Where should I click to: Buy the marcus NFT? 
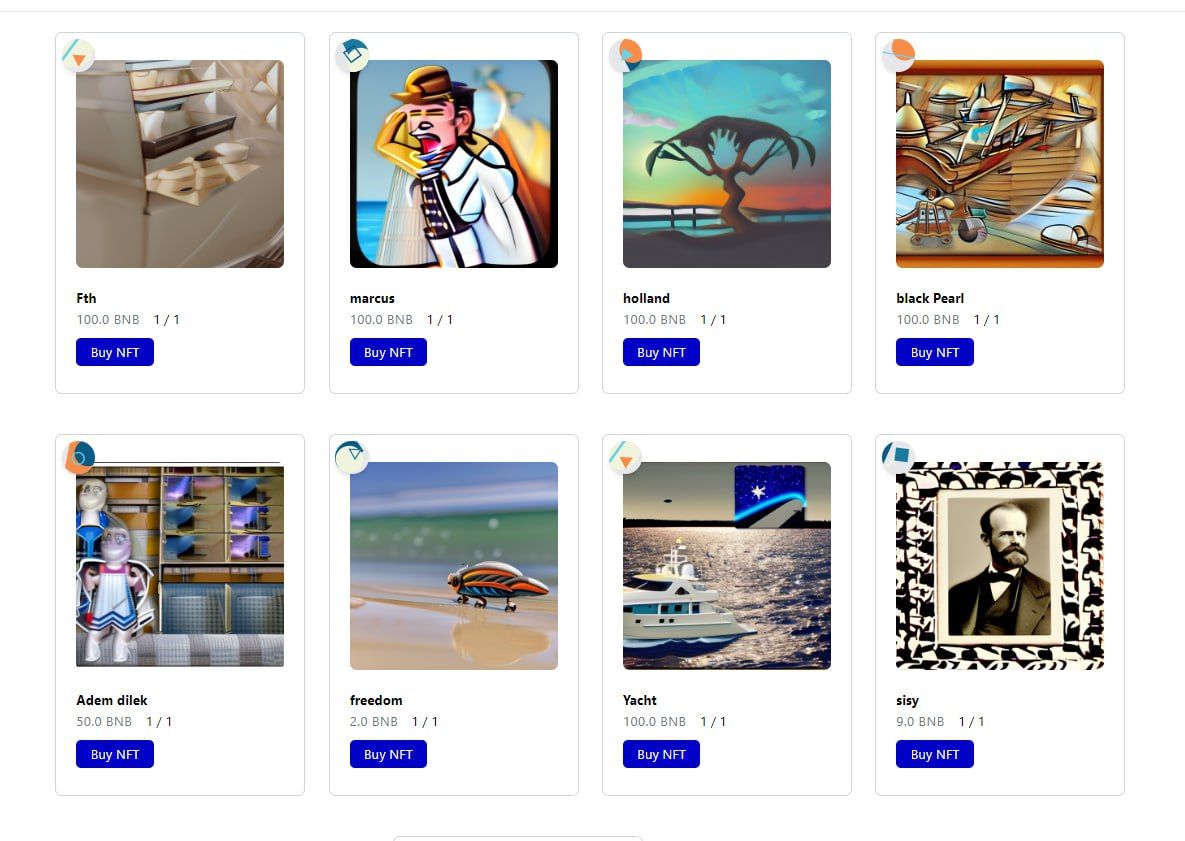(388, 352)
